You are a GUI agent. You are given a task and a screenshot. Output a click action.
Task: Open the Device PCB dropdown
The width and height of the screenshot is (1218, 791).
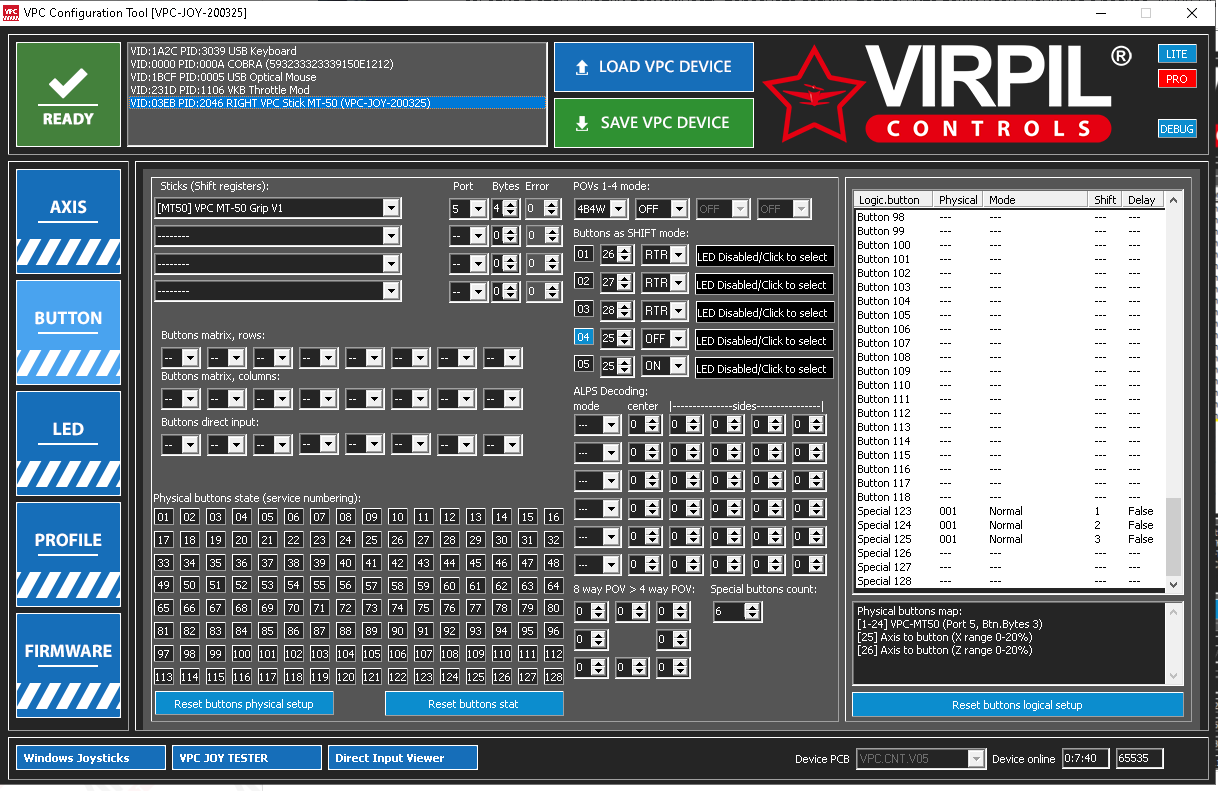pos(922,759)
